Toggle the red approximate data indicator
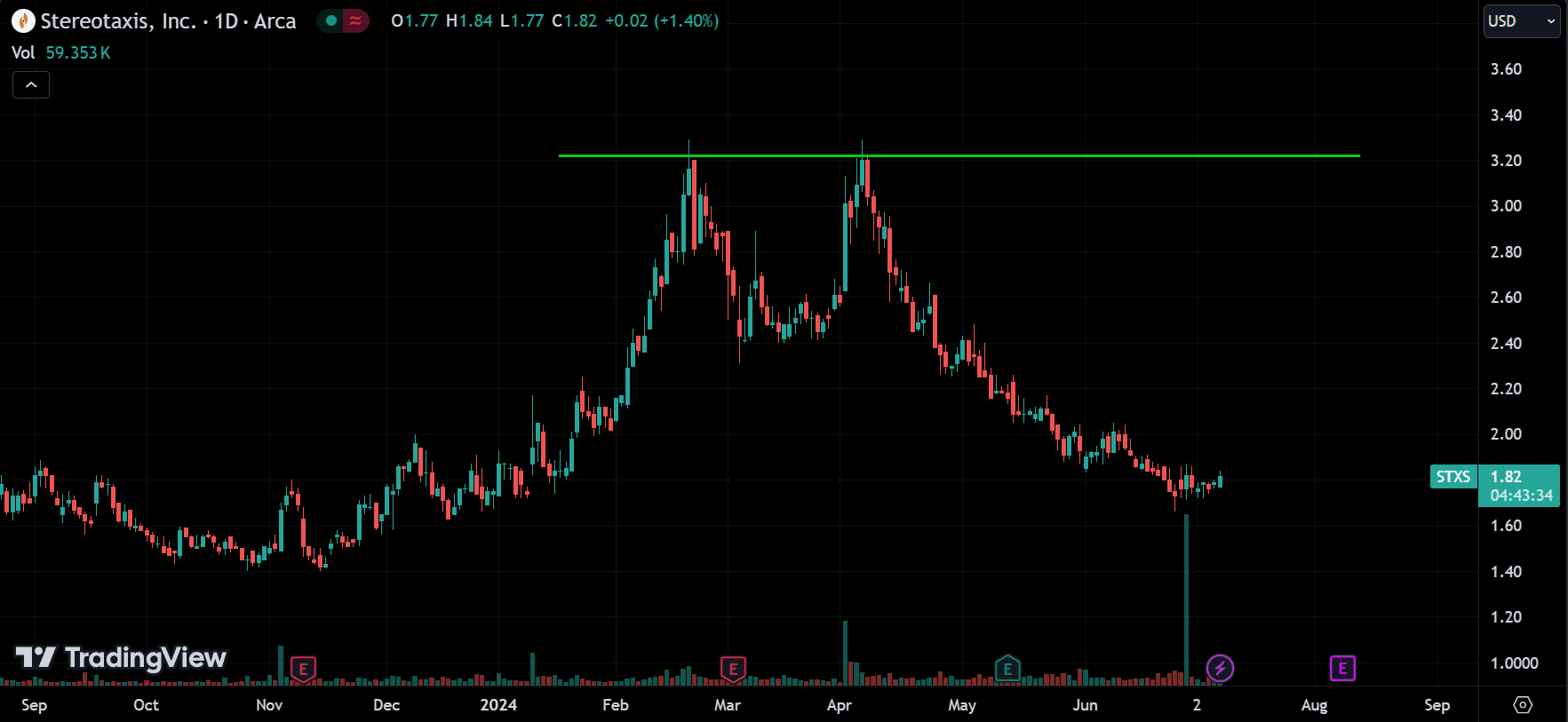Screen dimensions: 1568x722 355,20
